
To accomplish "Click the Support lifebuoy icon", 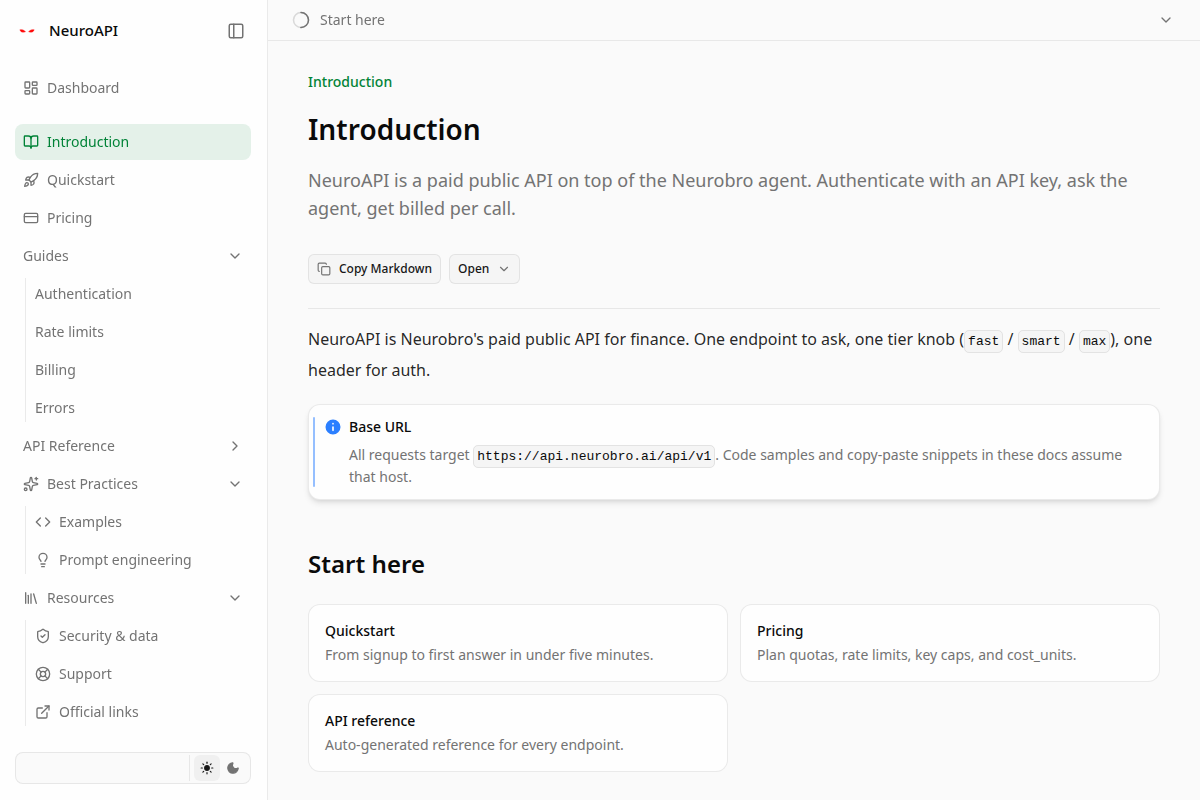I will [43, 674].
